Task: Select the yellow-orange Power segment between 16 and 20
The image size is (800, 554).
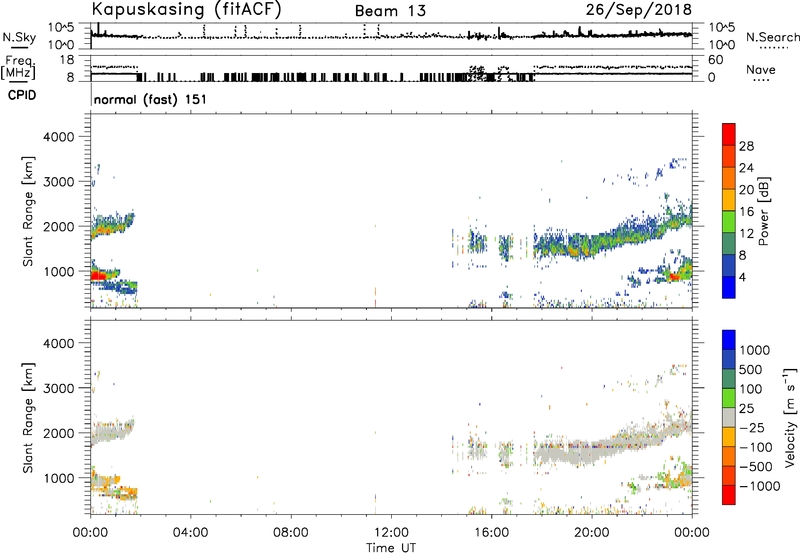Action: tap(729, 200)
